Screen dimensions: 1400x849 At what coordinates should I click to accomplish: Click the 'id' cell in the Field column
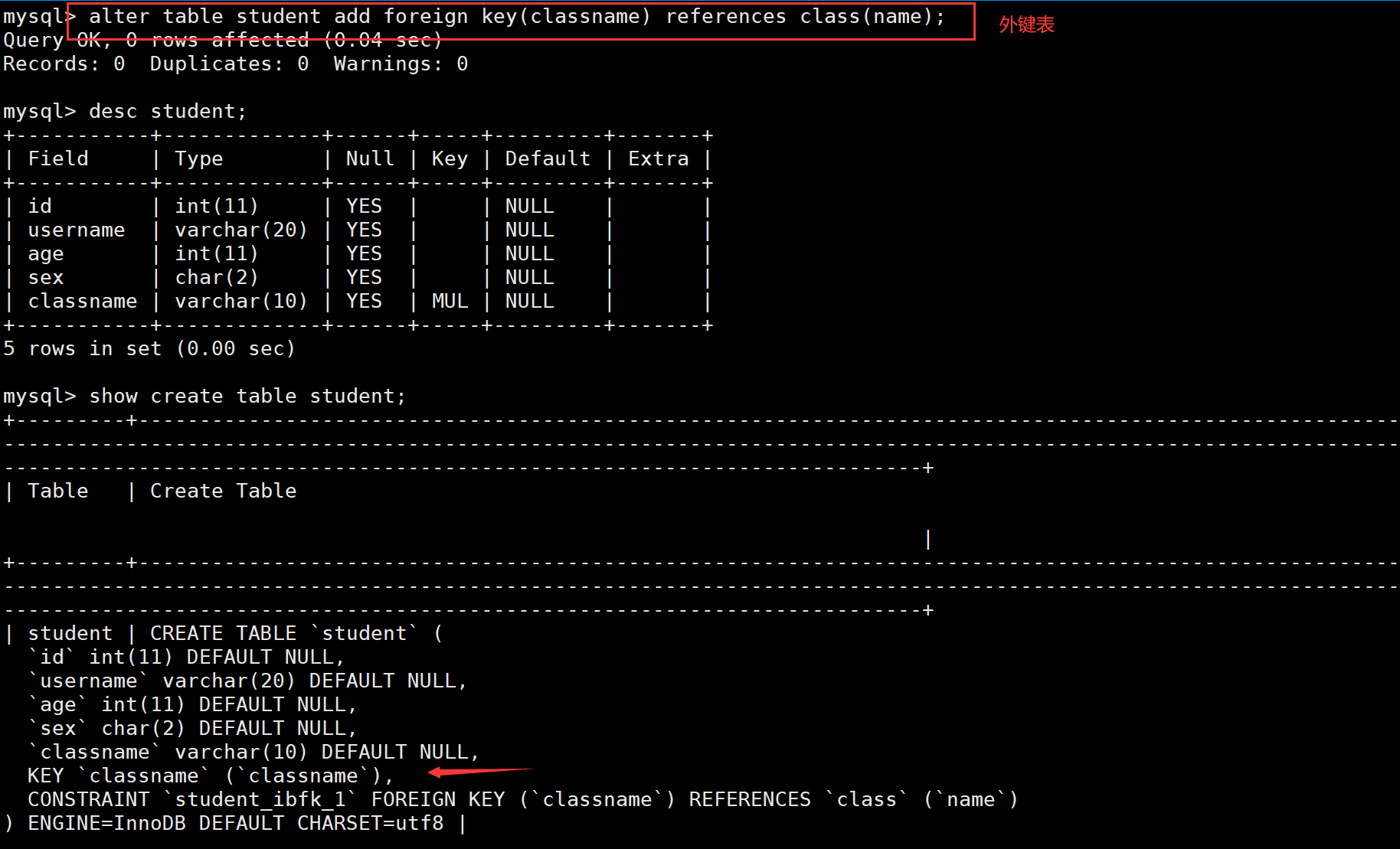pos(40,207)
